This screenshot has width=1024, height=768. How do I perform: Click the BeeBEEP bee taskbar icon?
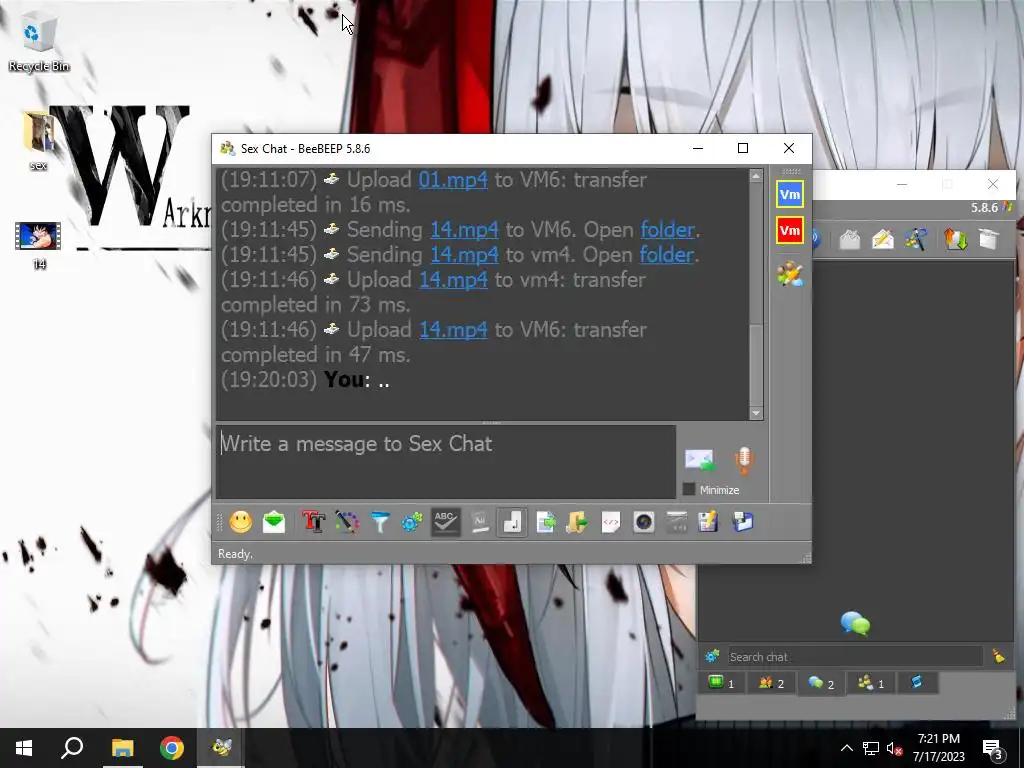(221, 748)
